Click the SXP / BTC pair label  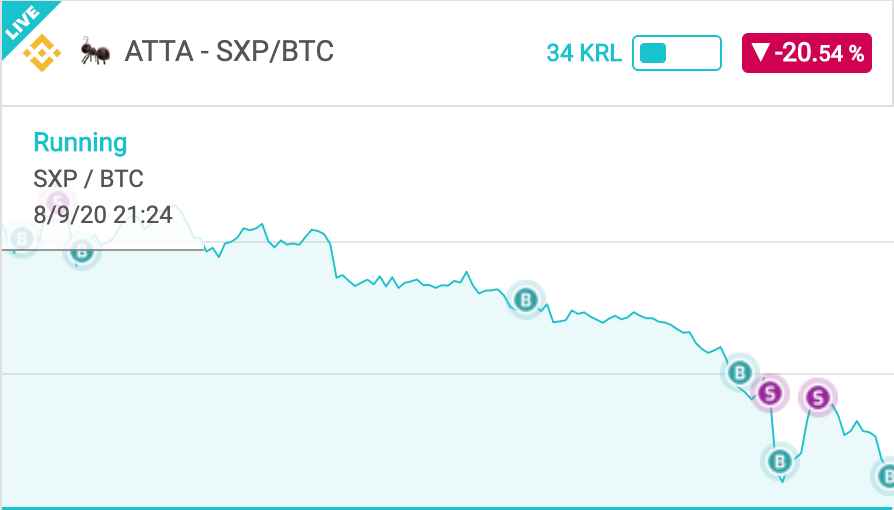pyautogui.click(x=88, y=179)
